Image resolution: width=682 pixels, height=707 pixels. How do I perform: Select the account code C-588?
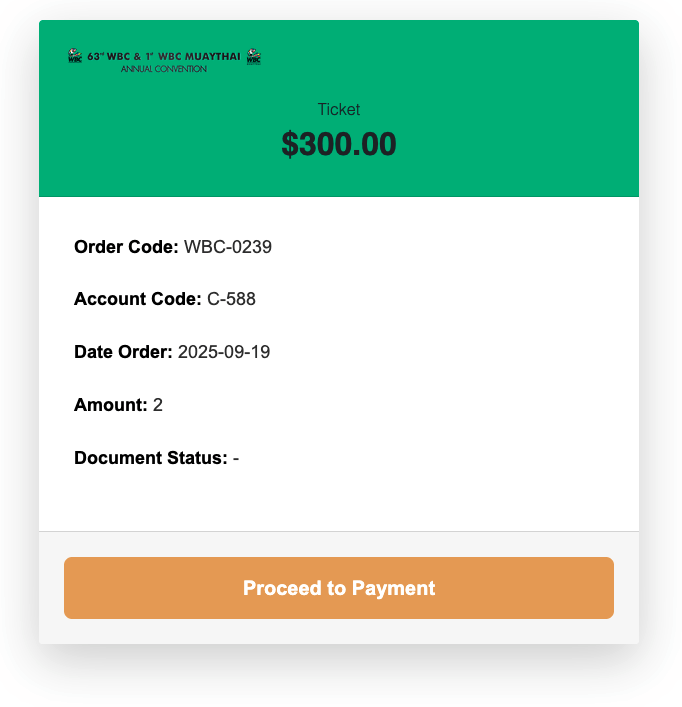[x=231, y=299]
